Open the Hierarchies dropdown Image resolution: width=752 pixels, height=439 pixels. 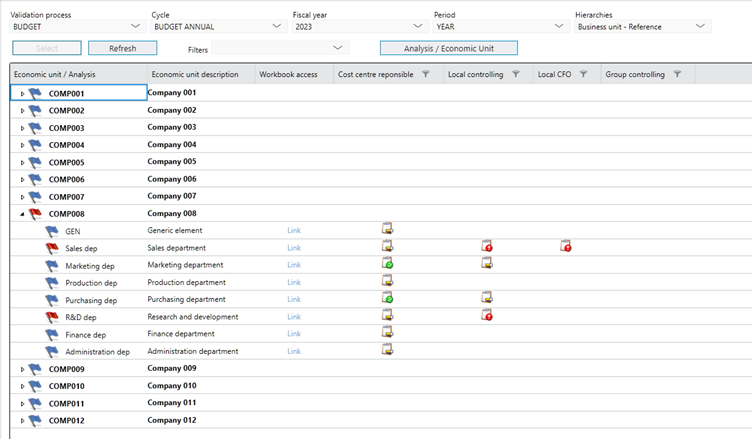tap(699, 27)
